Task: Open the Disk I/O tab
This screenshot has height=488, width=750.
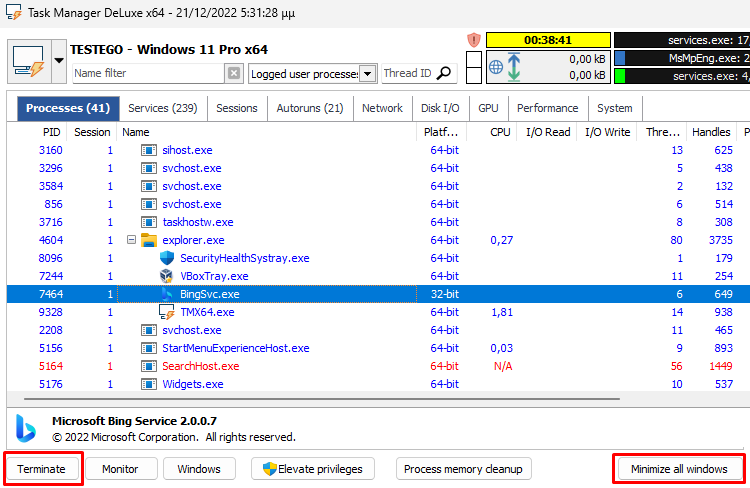Action: [x=440, y=108]
